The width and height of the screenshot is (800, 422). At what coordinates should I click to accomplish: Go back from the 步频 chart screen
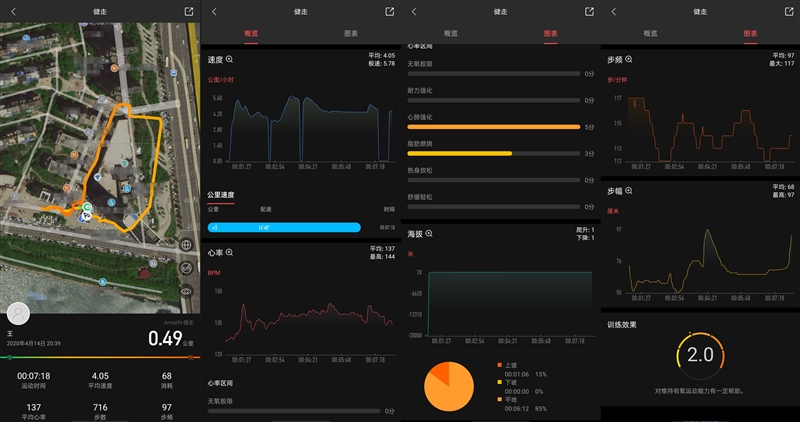point(614,11)
